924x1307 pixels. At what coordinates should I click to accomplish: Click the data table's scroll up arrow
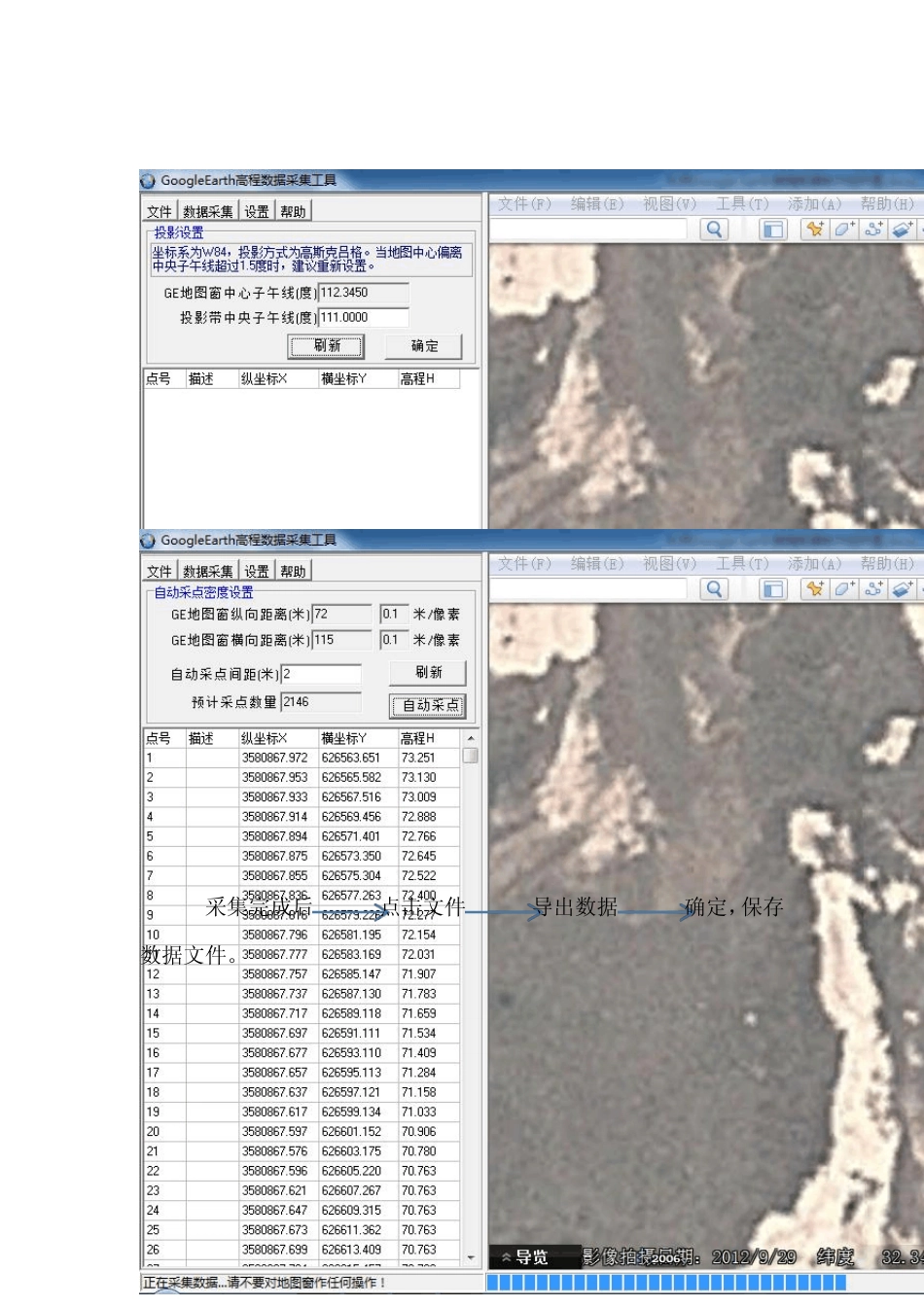[x=471, y=738]
